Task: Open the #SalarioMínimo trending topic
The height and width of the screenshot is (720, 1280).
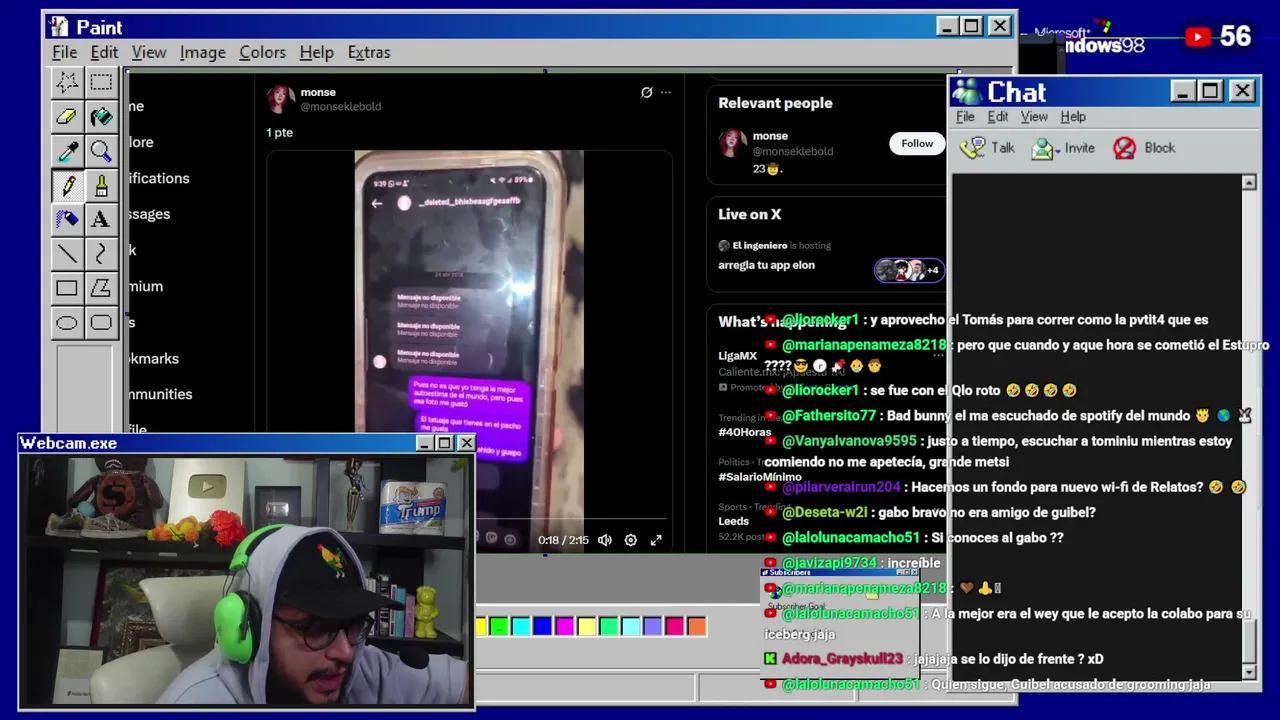Action: click(761, 477)
